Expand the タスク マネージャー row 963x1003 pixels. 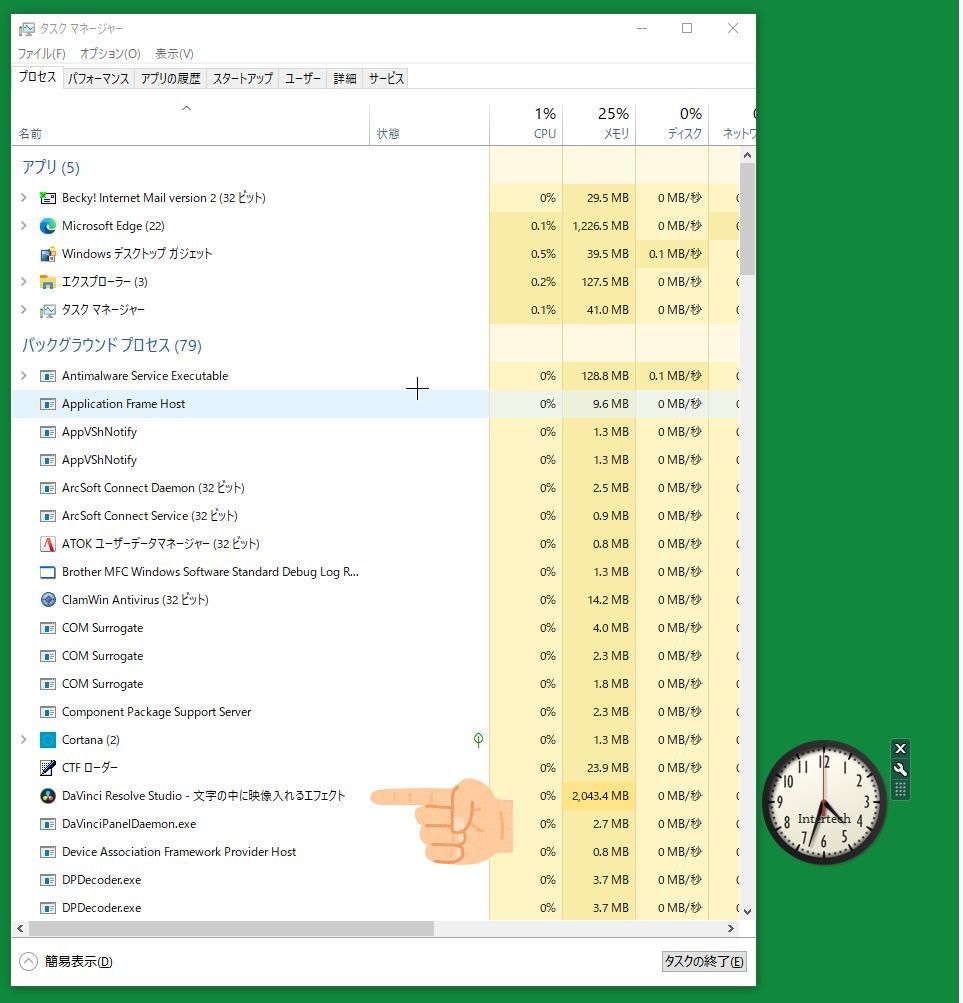24,310
